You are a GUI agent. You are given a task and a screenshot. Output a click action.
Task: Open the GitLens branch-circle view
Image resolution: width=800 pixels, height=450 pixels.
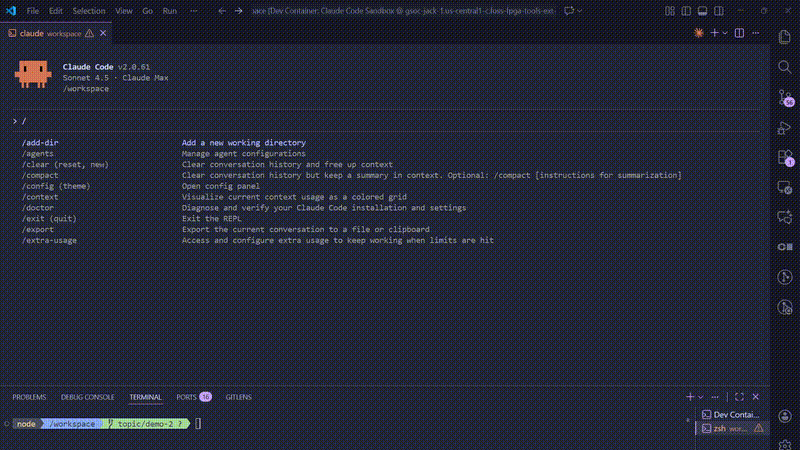click(x=785, y=277)
